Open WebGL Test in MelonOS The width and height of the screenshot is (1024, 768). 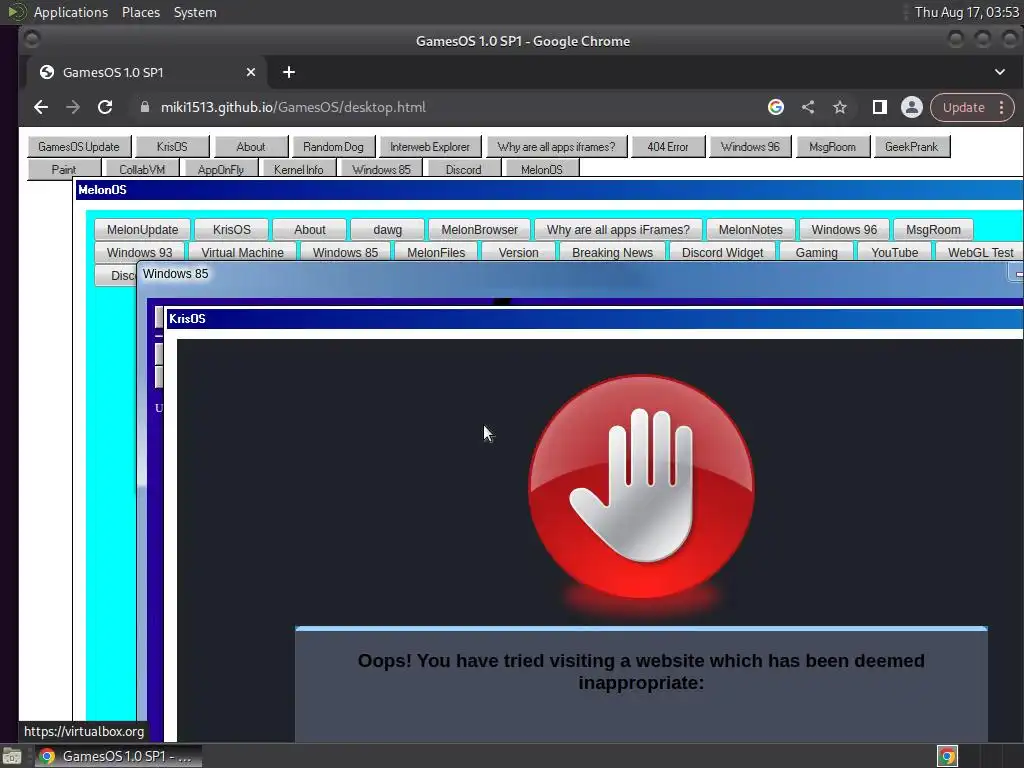click(x=980, y=252)
